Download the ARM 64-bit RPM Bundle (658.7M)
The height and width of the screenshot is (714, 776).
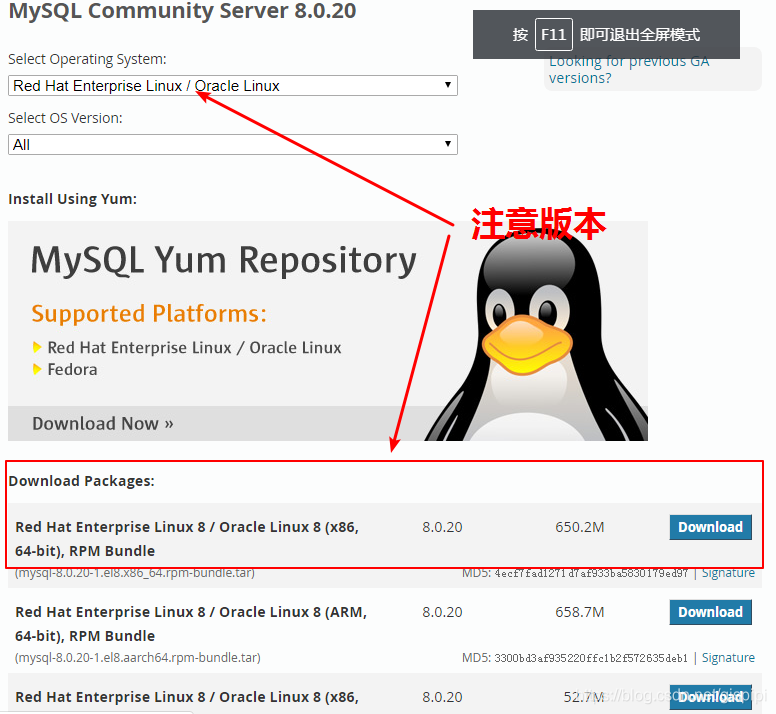click(711, 612)
